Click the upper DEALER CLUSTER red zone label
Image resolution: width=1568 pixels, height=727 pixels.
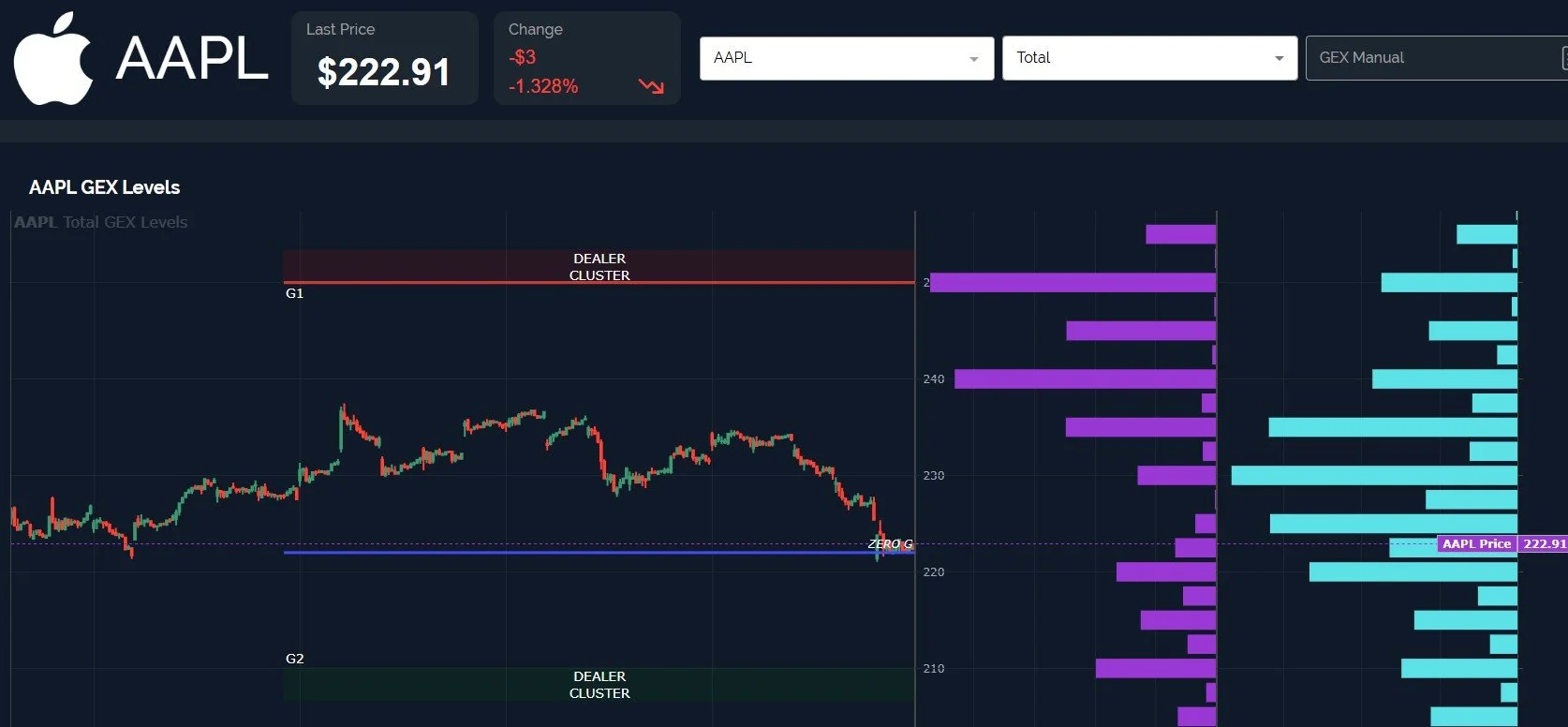pyautogui.click(x=599, y=267)
